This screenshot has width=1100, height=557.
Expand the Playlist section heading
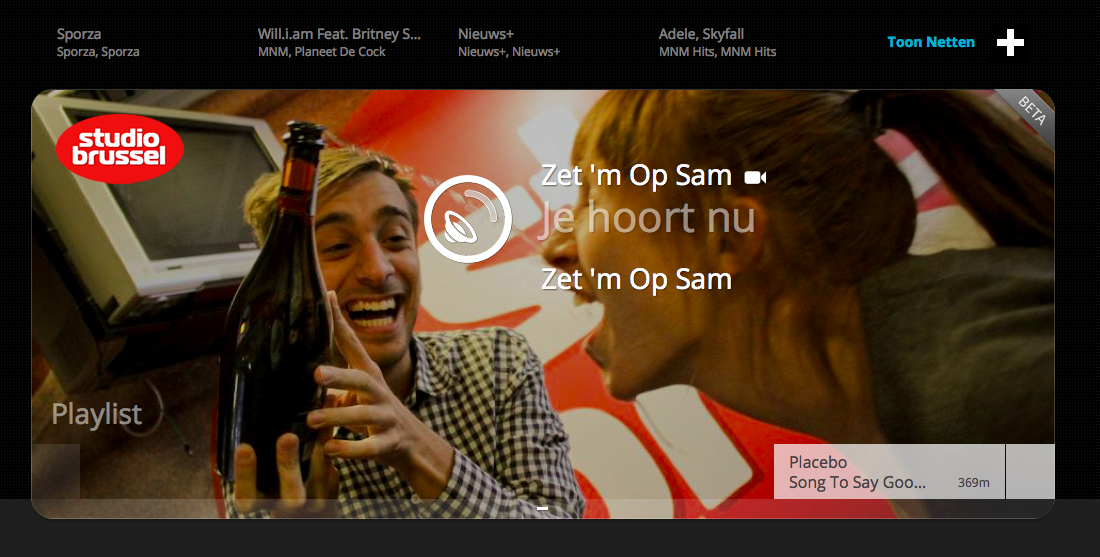tap(97, 414)
